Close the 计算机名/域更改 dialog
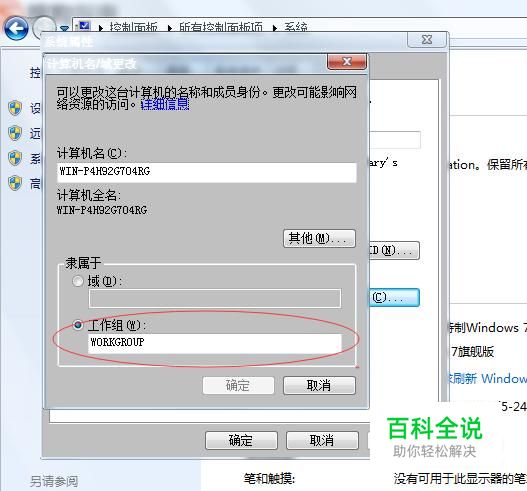 (347, 62)
